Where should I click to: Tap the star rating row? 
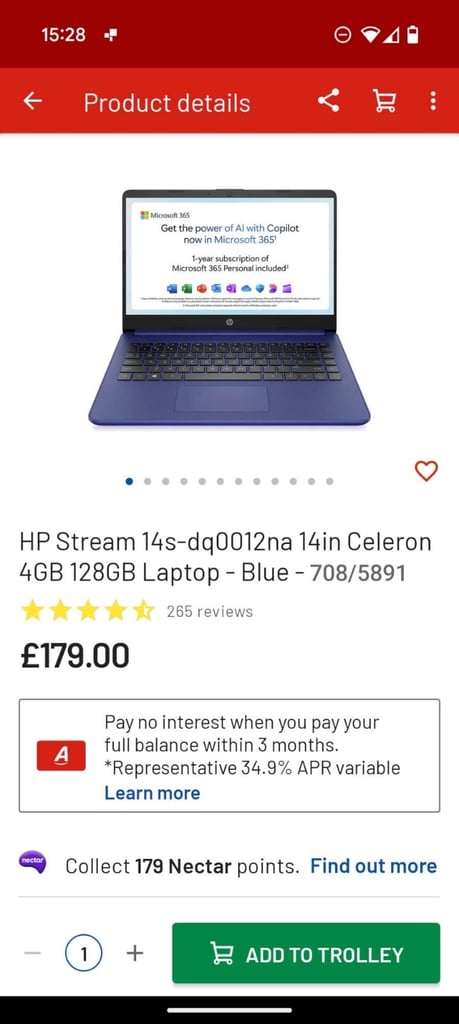point(87,611)
